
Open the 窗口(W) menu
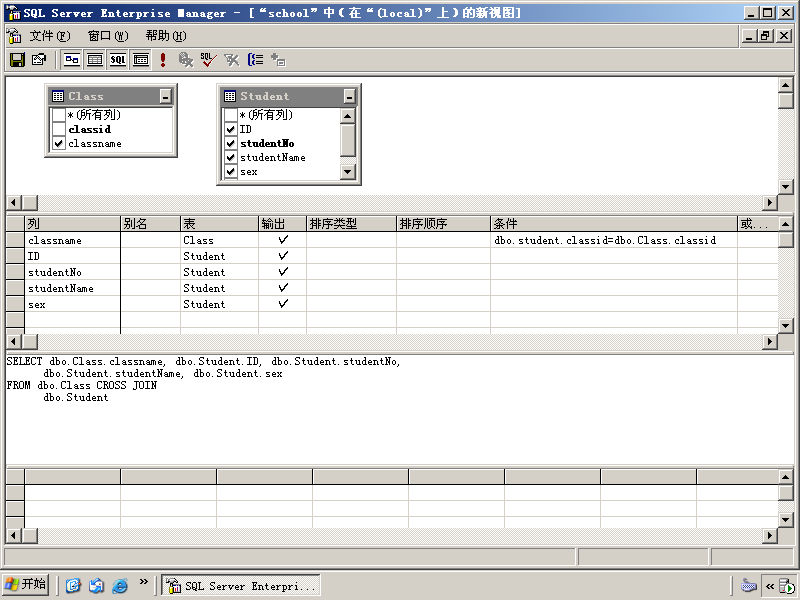point(108,36)
